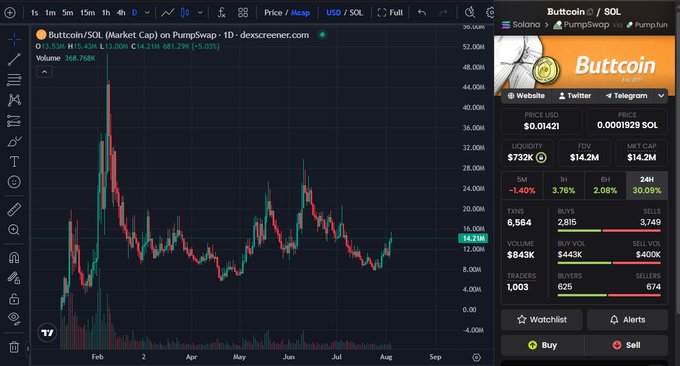Viewport: 680px width, 366px height.
Task: Click the Buy button
Action: click(x=542, y=345)
